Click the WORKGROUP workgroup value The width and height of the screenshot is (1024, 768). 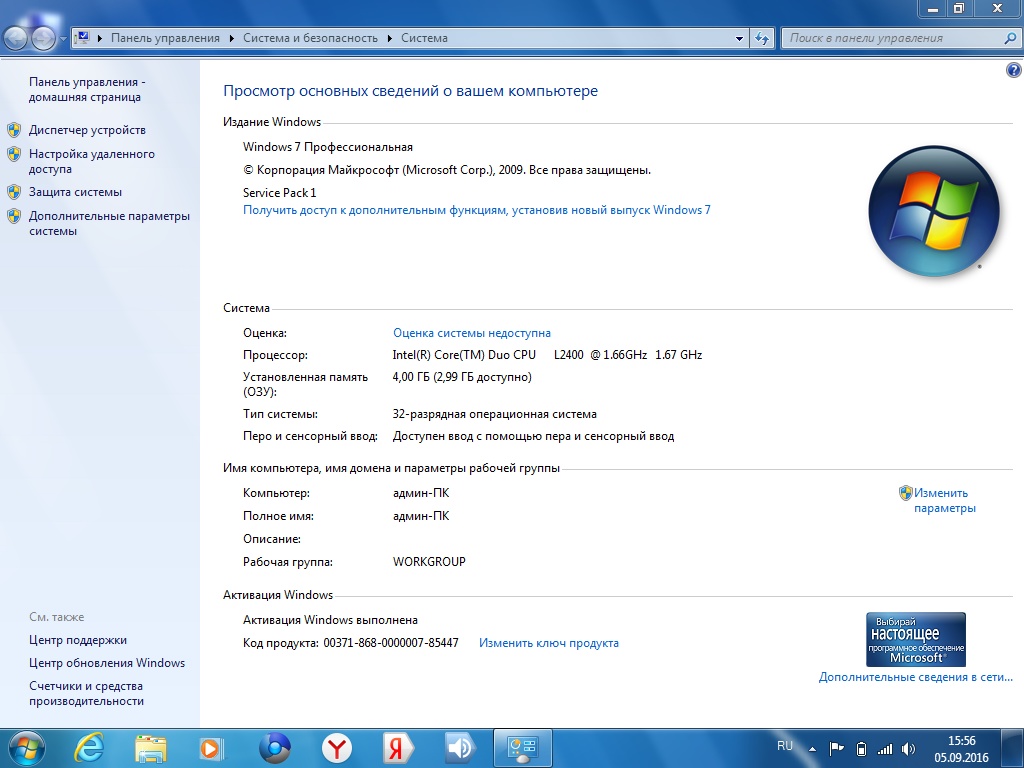coord(429,562)
